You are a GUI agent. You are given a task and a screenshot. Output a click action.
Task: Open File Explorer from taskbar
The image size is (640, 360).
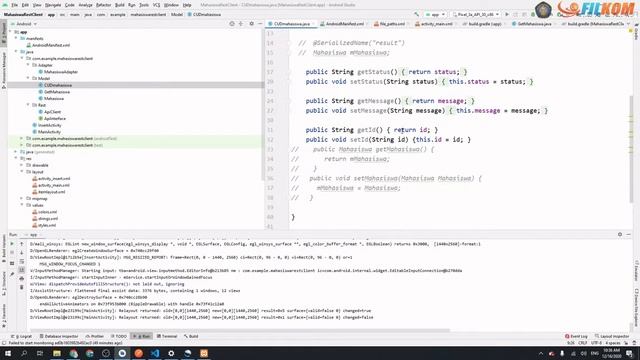pyautogui.click(x=57, y=353)
